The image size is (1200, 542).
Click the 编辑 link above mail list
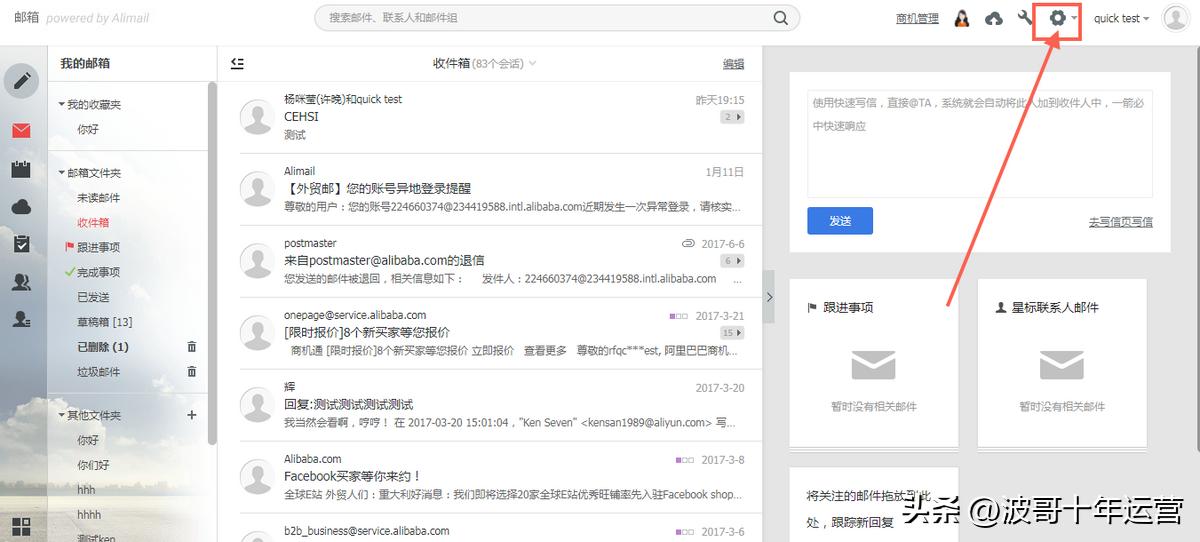(x=733, y=63)
